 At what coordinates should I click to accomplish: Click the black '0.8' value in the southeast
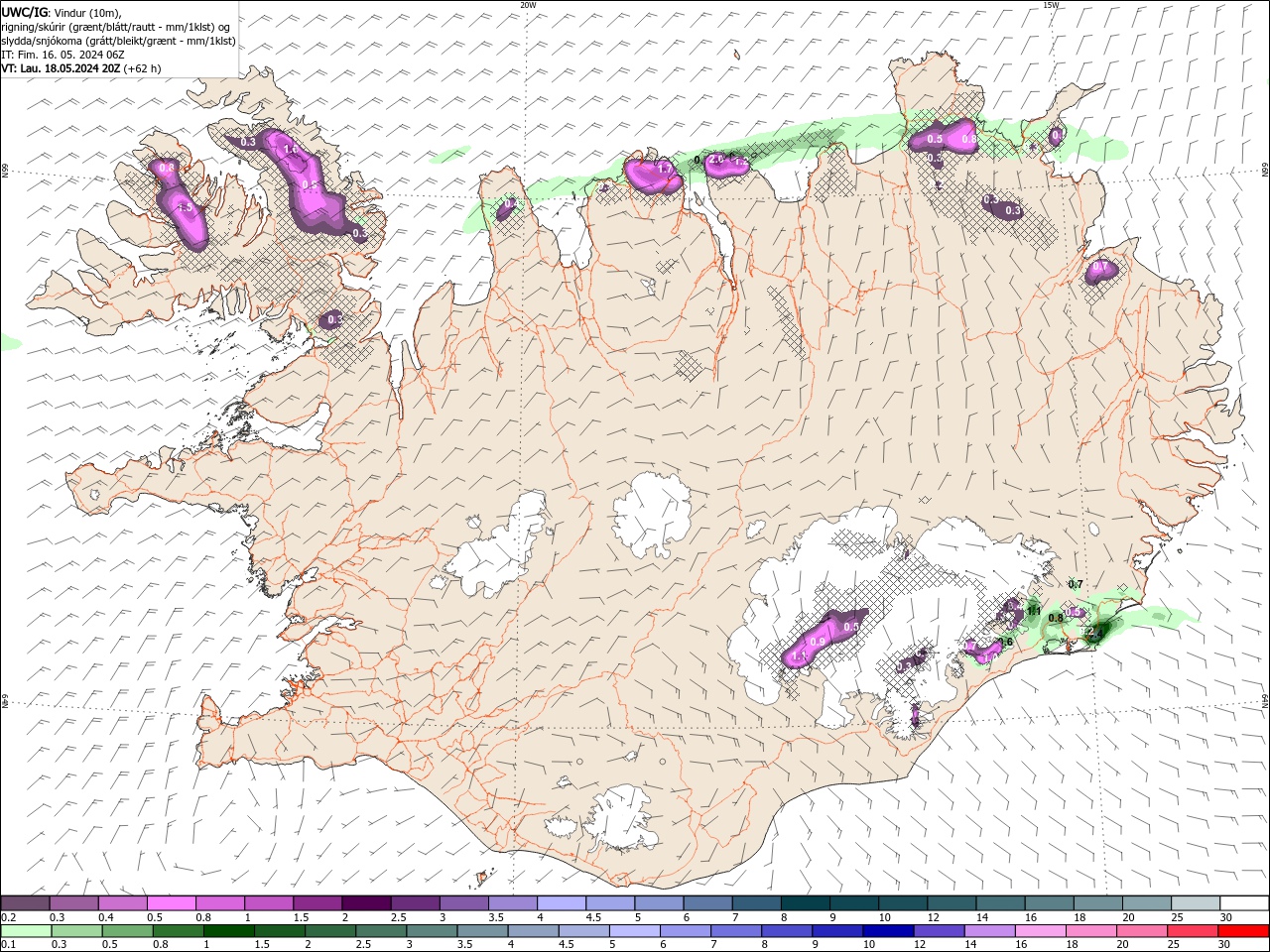1056,618
